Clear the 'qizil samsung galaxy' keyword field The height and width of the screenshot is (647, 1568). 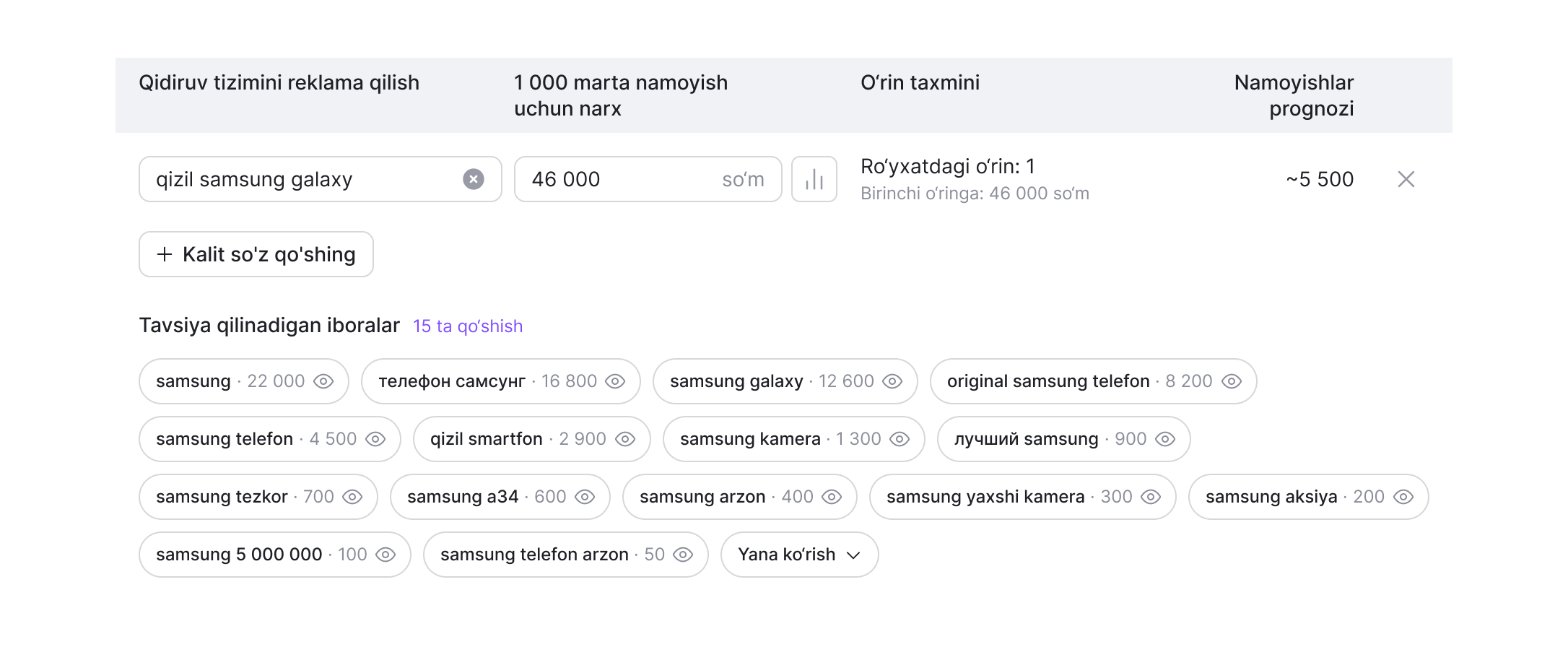[x=474, y=179]
